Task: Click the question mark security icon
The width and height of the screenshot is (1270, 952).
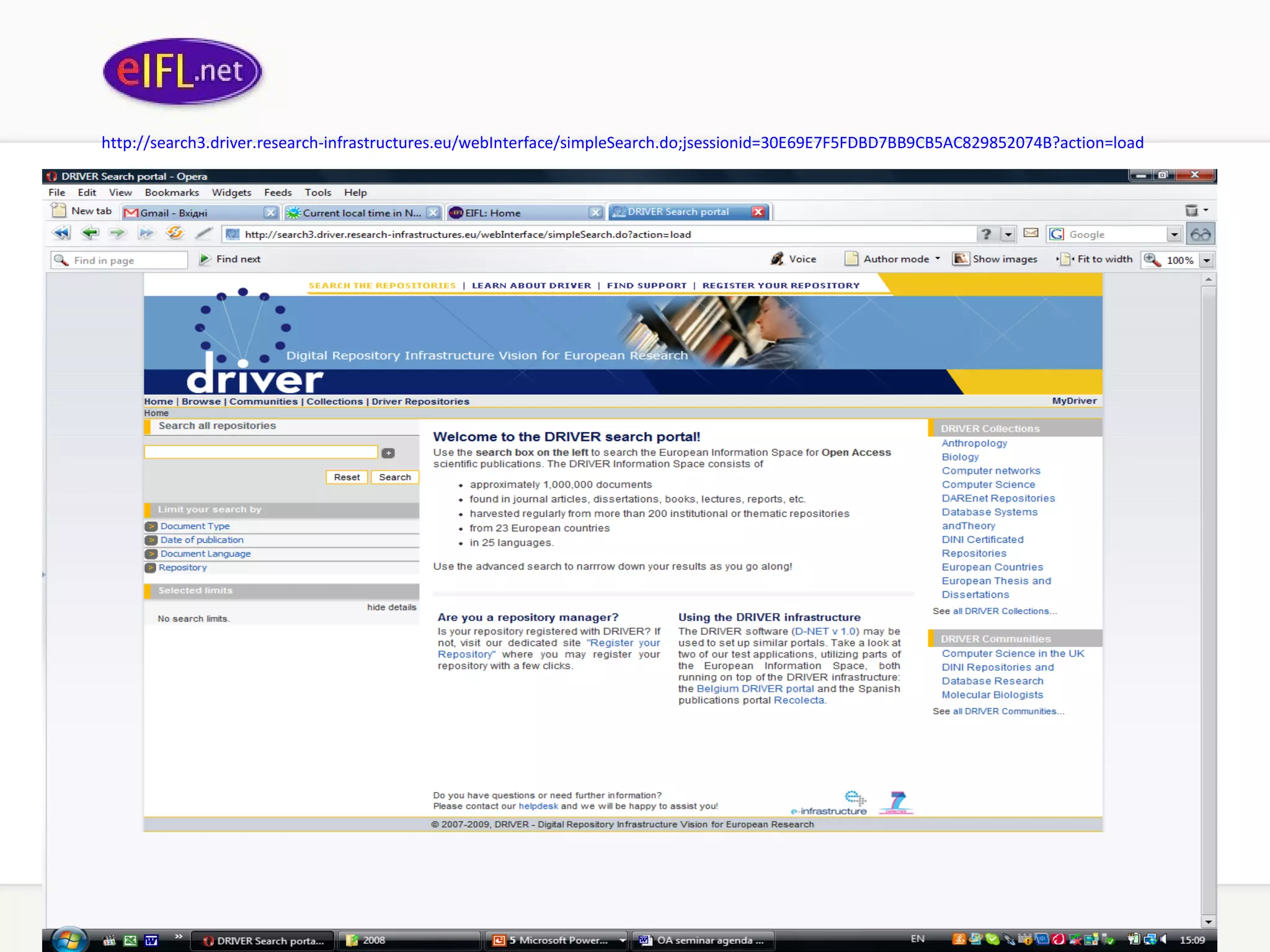Action: click(986, 234)
